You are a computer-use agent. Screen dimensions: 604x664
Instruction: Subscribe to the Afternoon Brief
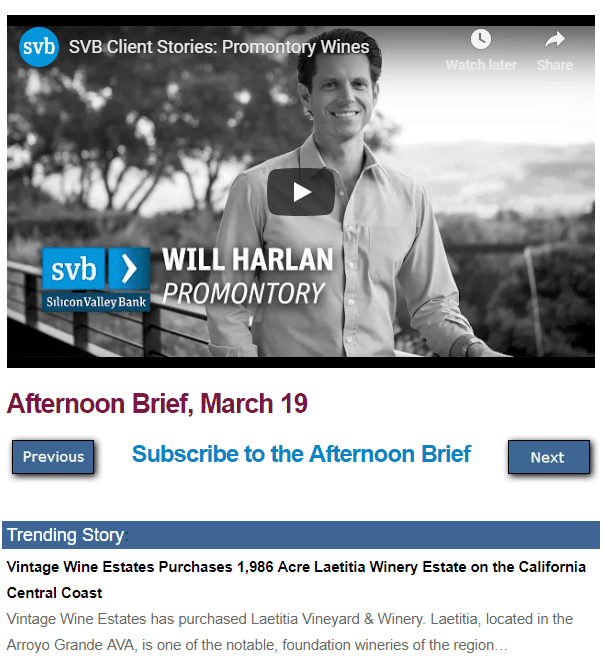pyautogui.click(x=301, y=454)
